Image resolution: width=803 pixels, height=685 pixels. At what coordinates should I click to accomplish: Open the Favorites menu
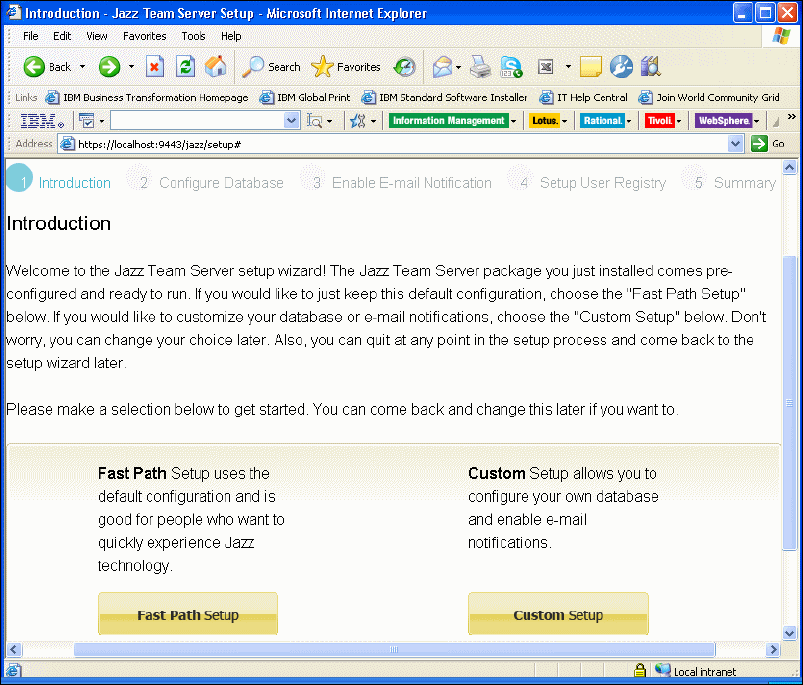click(144, 36)
